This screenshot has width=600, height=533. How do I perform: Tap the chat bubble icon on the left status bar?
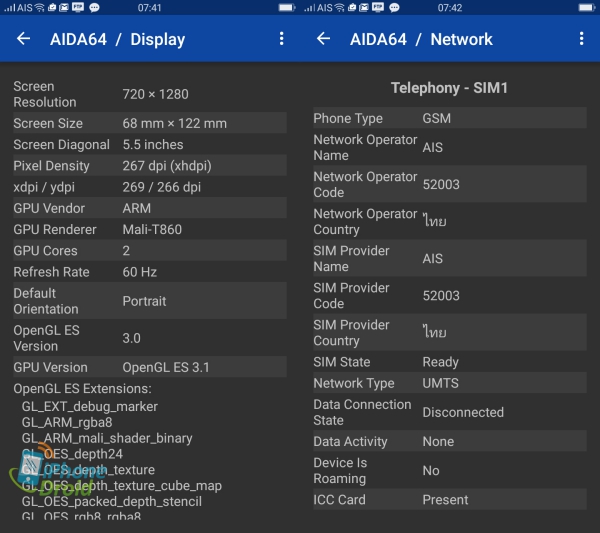94,8
